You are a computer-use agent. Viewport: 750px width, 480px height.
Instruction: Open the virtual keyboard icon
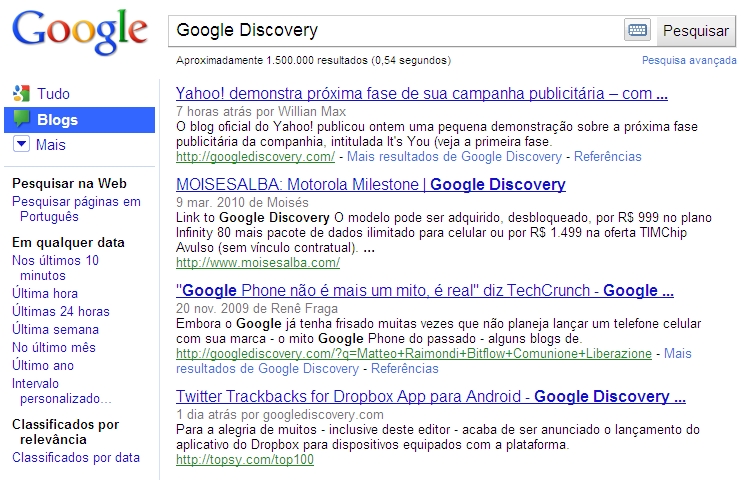637,30
